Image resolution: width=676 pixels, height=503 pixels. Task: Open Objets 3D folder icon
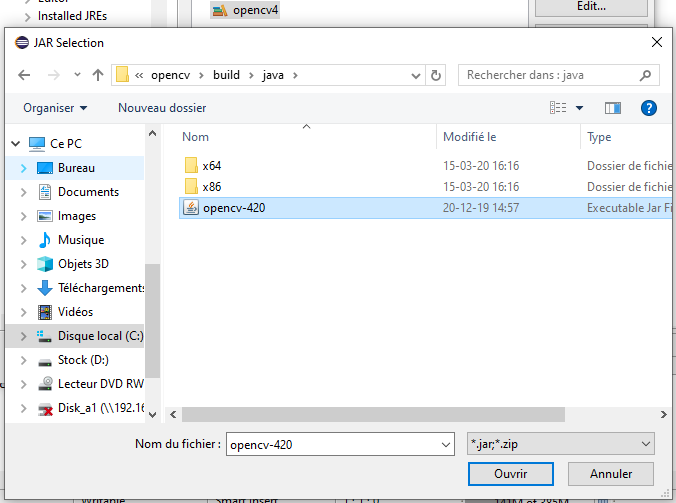coord(45,264)
